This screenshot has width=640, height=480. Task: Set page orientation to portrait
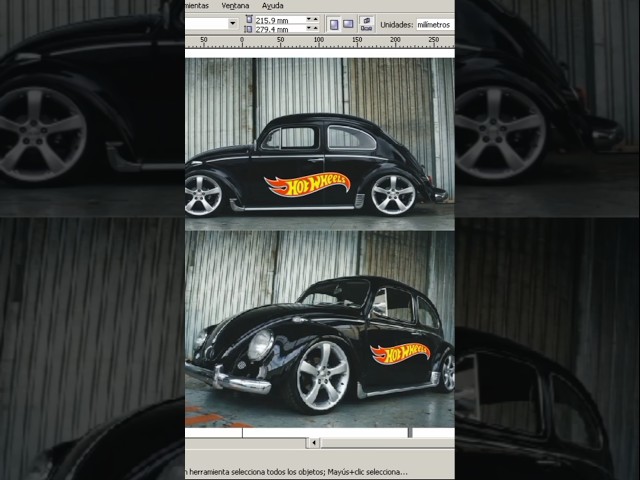[334, 24]
